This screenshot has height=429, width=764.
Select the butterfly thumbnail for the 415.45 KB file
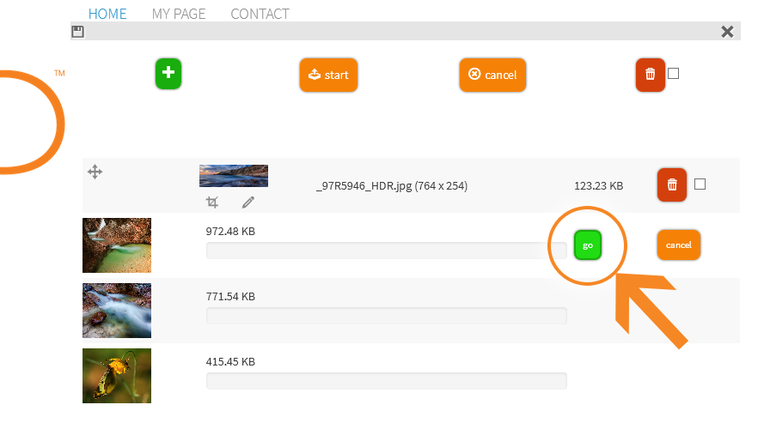pyautogui.click(x=116, y=375)
